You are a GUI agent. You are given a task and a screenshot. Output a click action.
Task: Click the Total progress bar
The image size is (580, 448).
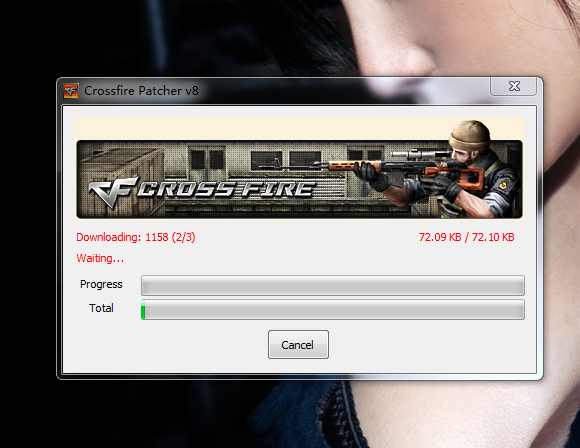[x=333, y=309]
